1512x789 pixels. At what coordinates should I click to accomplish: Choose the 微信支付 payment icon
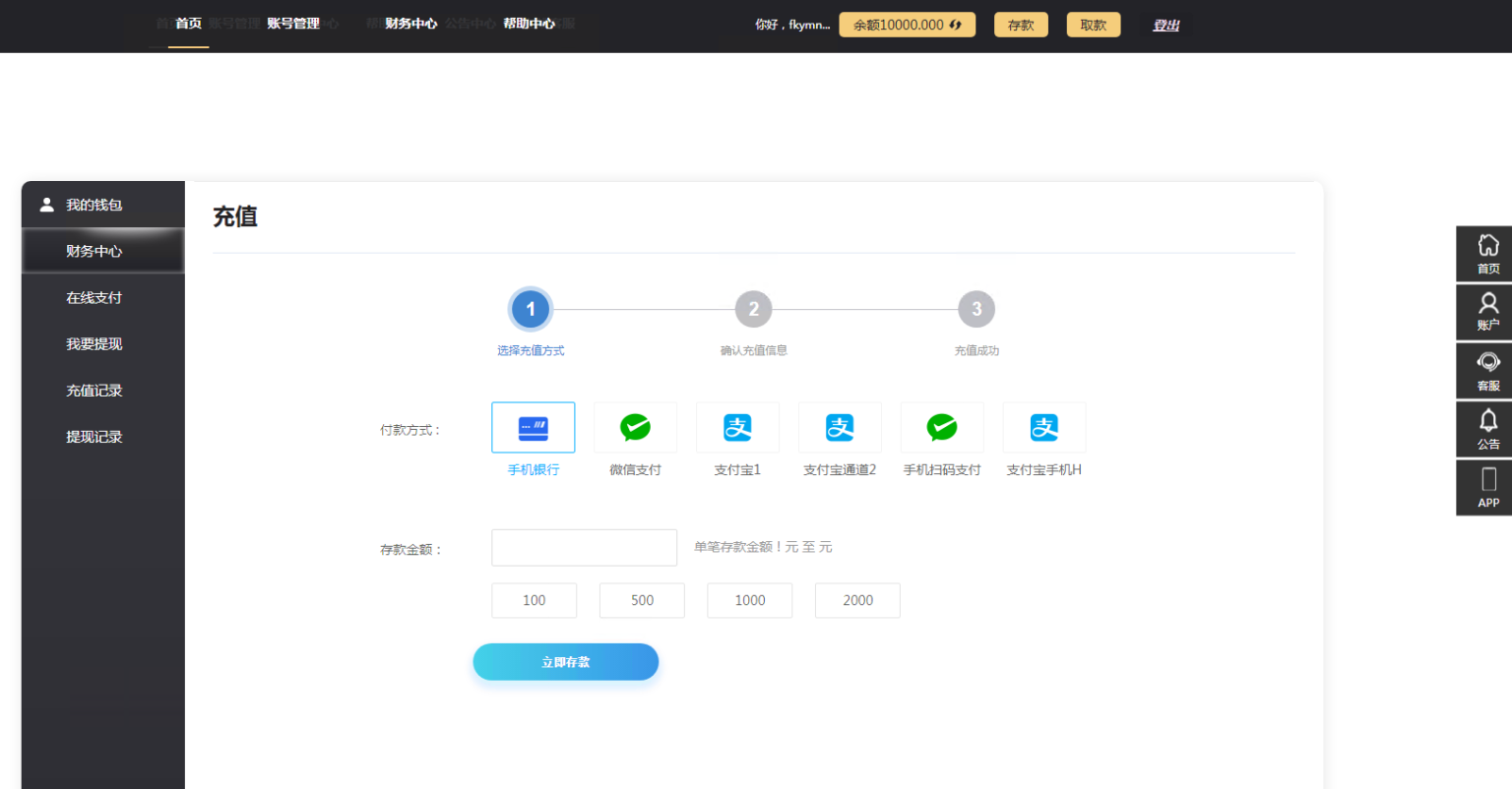pyautogui.click(x=635, y=428)
